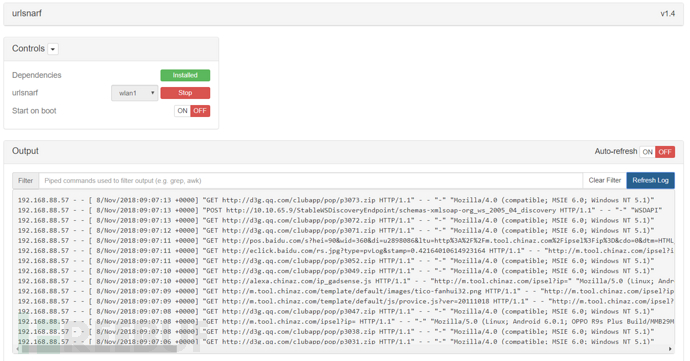Switch Auto-refresh ON
690x361 pixels.
[647, 152]
